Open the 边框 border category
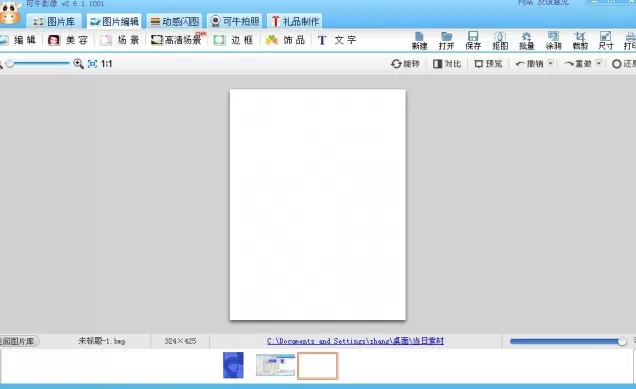 (234, 40)
